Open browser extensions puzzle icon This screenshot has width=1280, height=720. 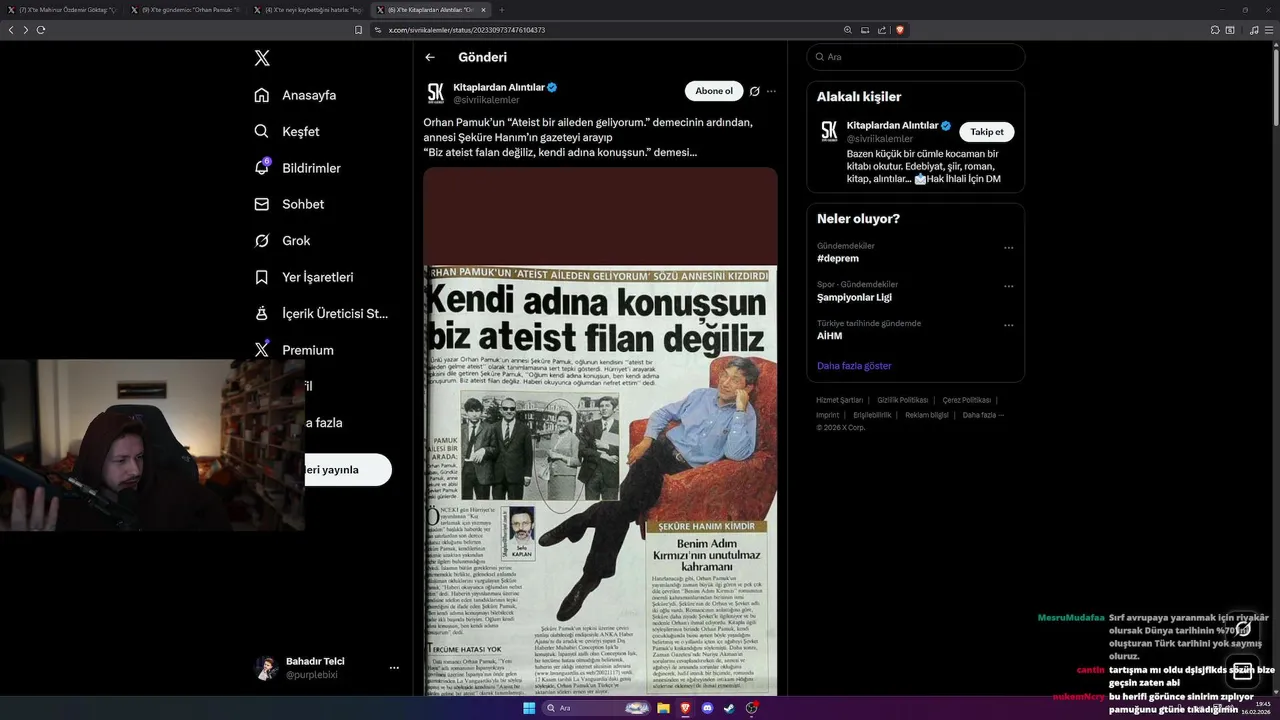pos(1215,30)
